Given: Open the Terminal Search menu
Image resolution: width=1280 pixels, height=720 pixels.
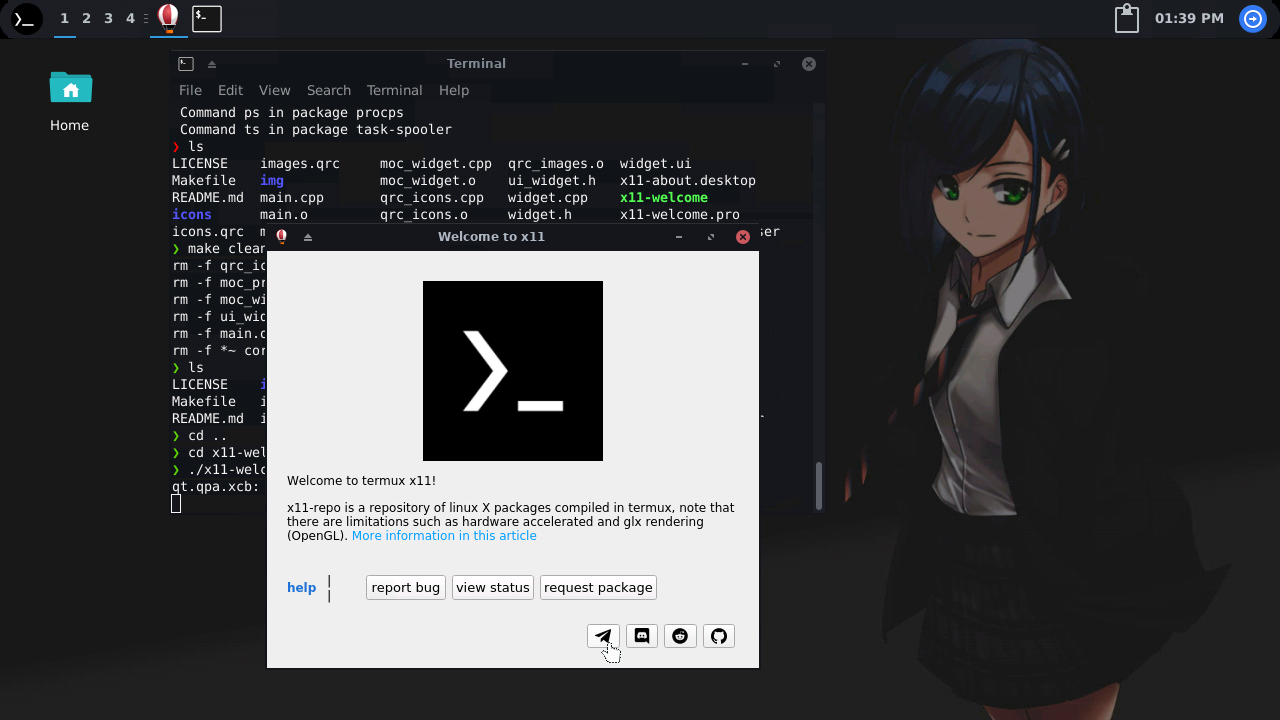Looking at the screenshot, I should coord(329,90).
